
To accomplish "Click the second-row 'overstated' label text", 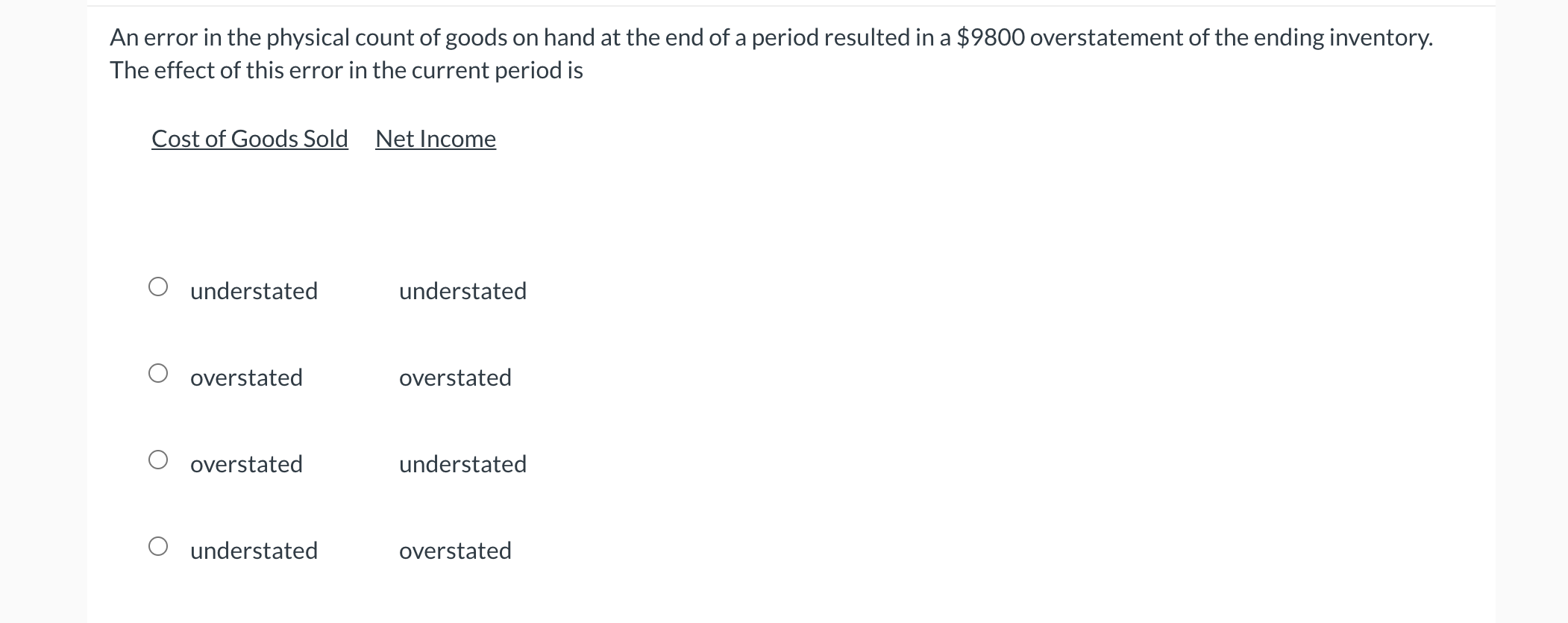I will pyautogui.click(x=246, y=378).
